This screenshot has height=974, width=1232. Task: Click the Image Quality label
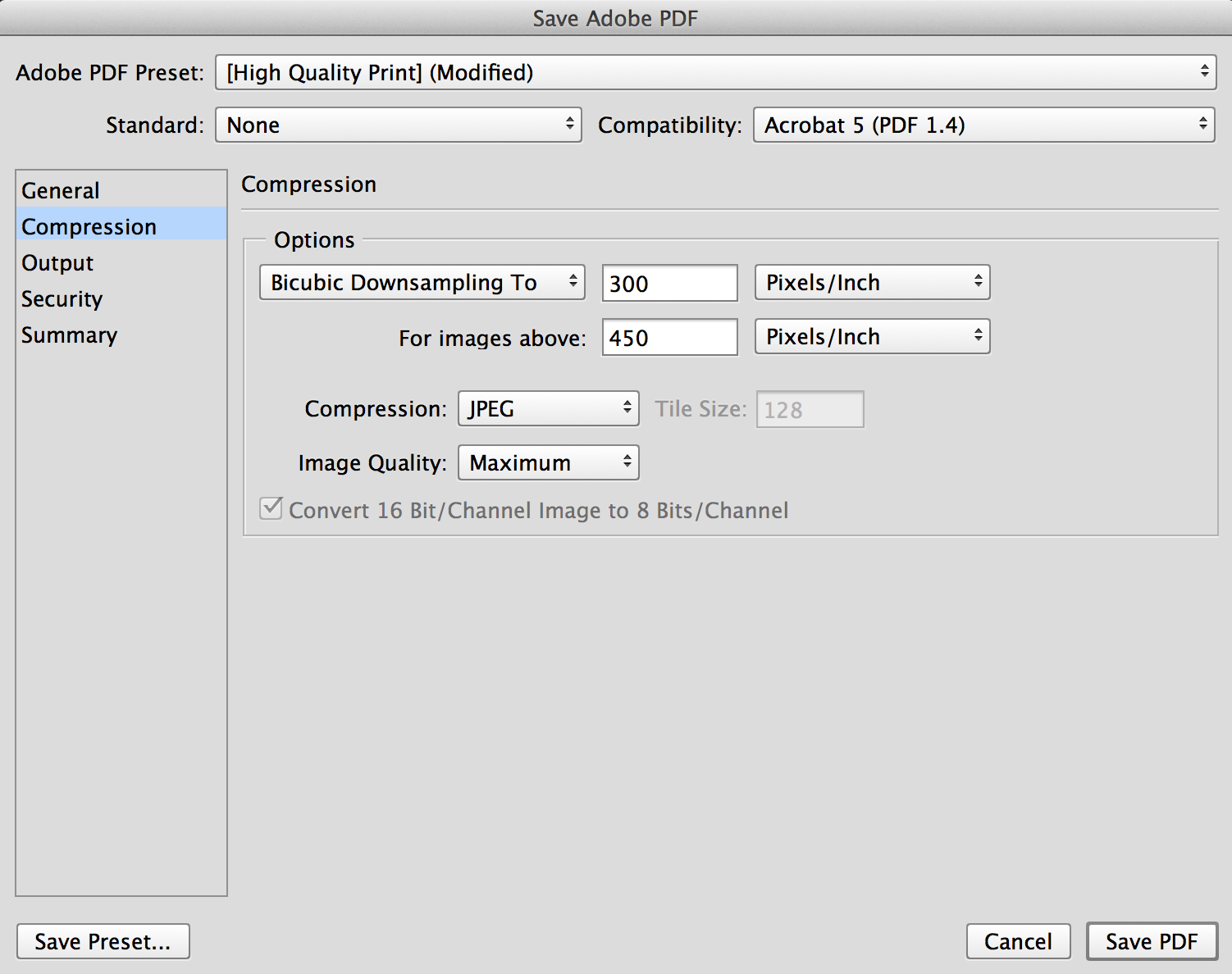(372, 463)
